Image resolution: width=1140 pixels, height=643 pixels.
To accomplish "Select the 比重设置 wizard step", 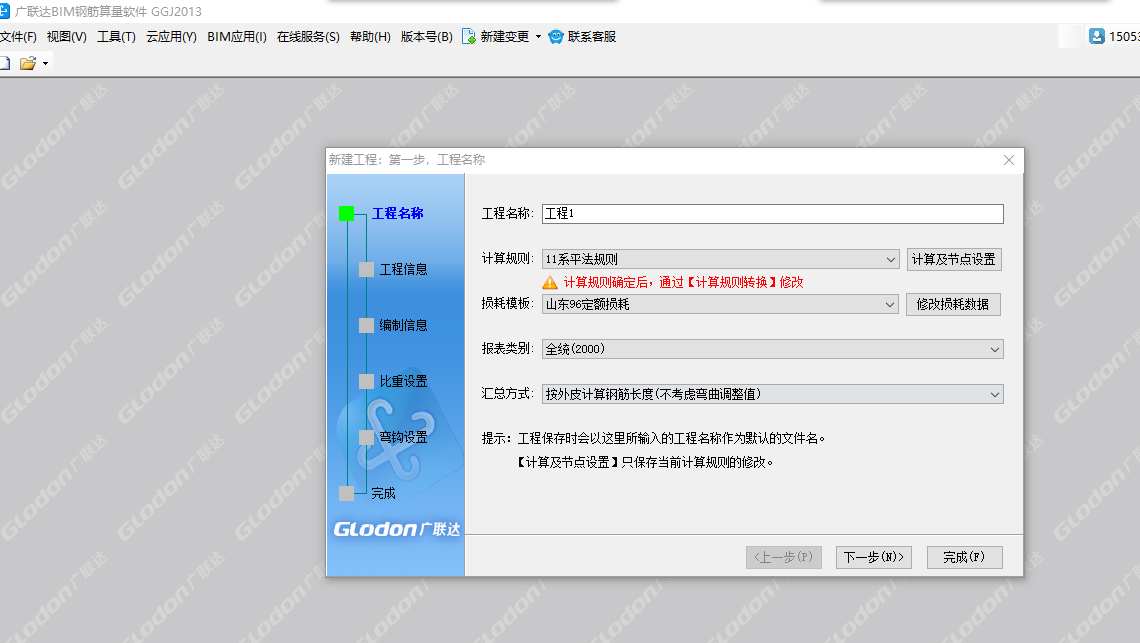I will [404, 381].
